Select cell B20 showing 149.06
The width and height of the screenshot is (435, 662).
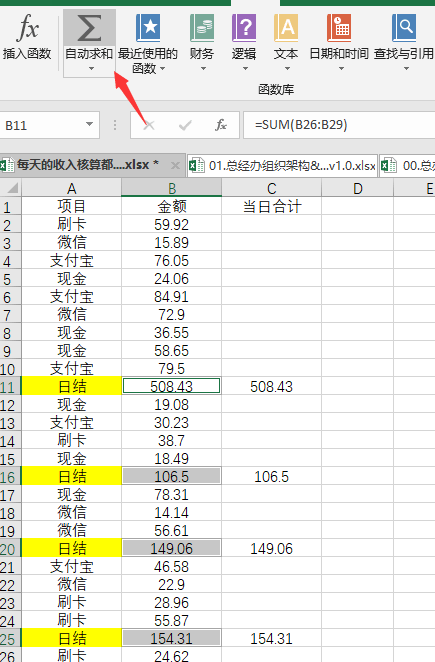pos(171,549)
